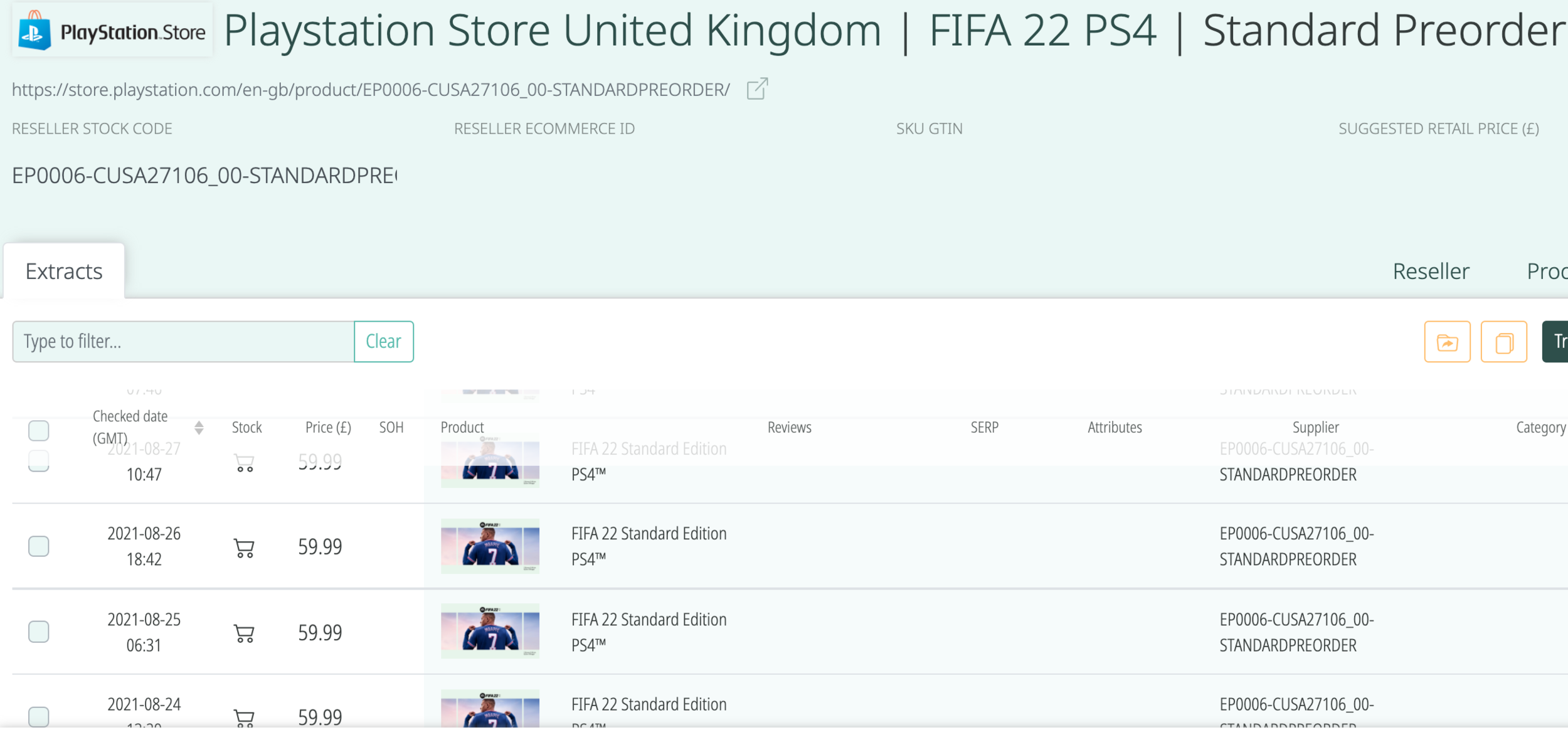Click the orange folder export icon

(1446, 342)
